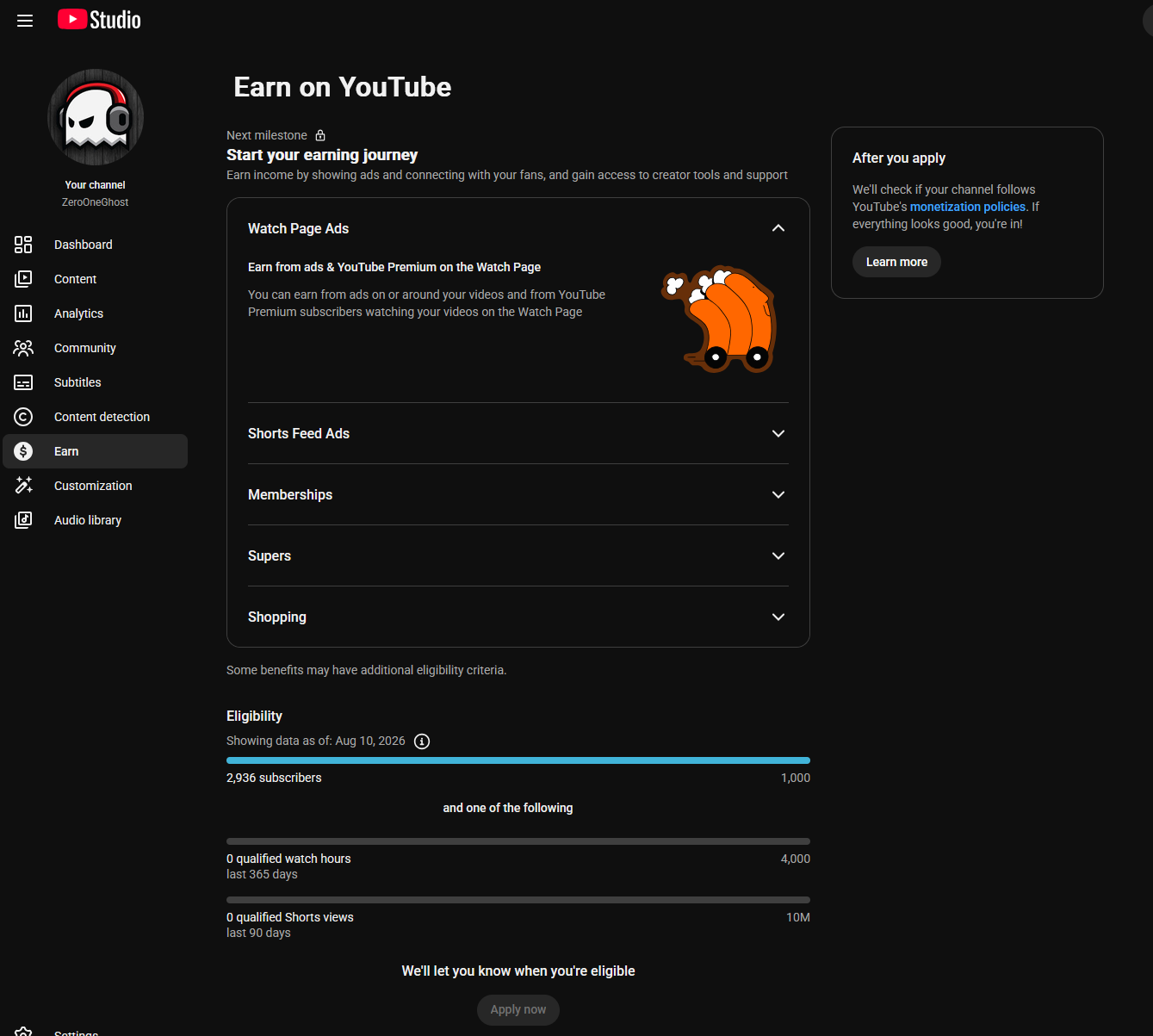This screenshot has height=1036, width=1153.
Task: Open the ZeroOneGhost channel avatar
Action: pos(96,117)
